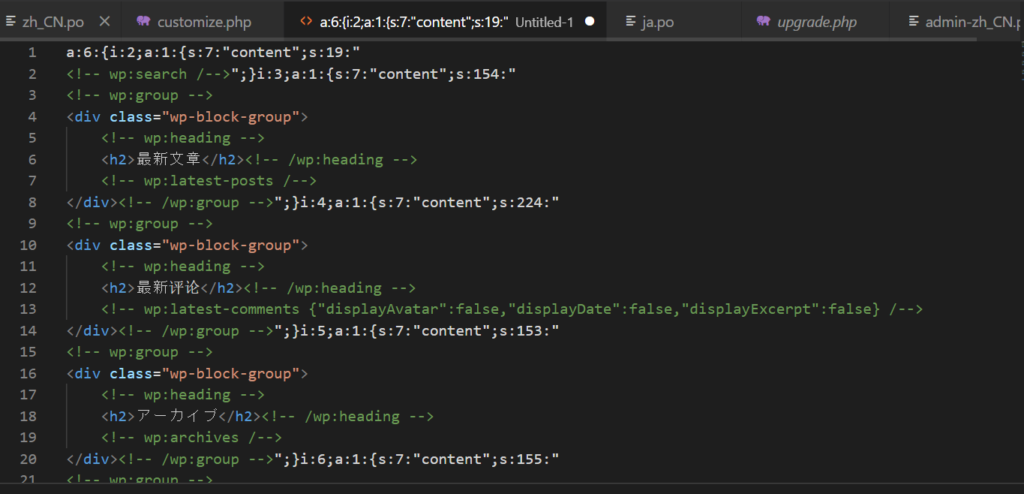The image size is (1024, 494).
Task: Click line number 1 in the gutter
Action: coord(33,52)
